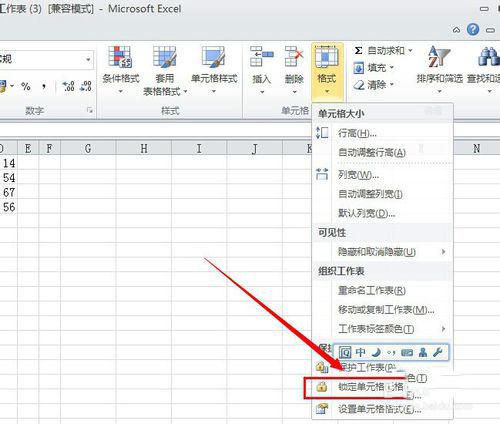This screenshot has height=424, width=500.
Task: Click the Format (格式) button icon
Action: [x=326, y=57]
